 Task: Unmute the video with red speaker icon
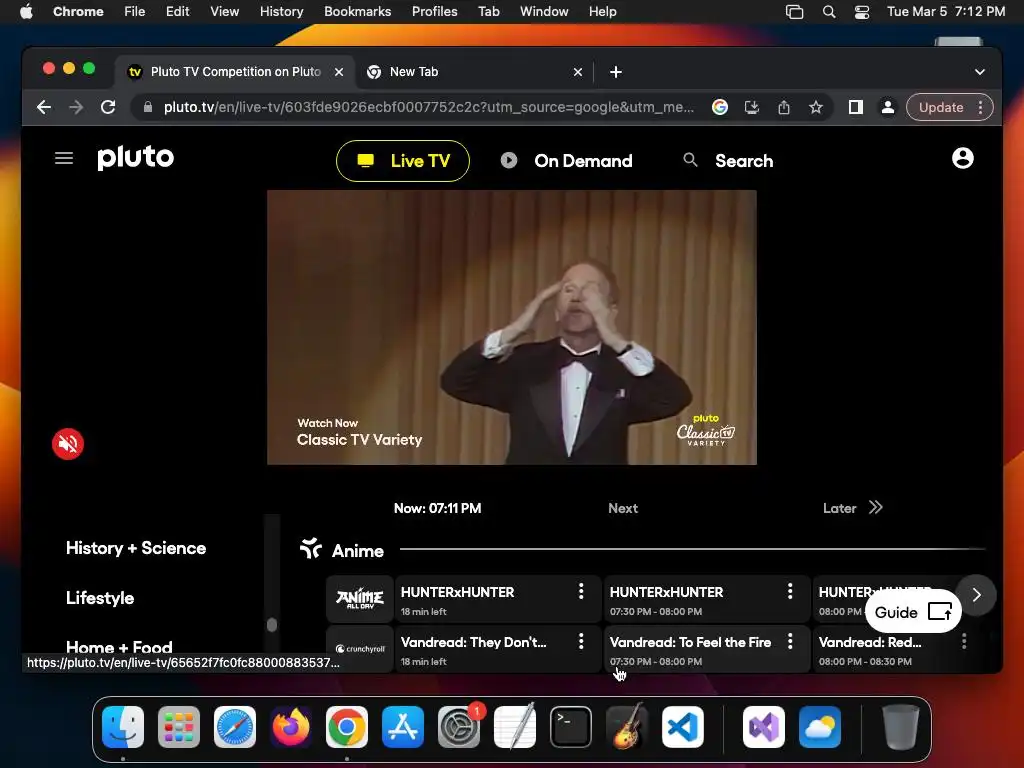coord(68,444)
